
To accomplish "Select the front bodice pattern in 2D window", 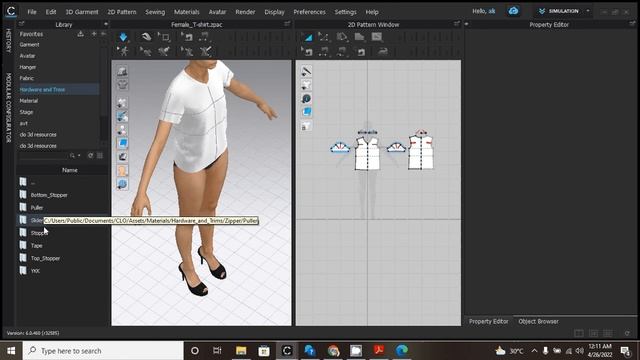I will tap(367, 153).
